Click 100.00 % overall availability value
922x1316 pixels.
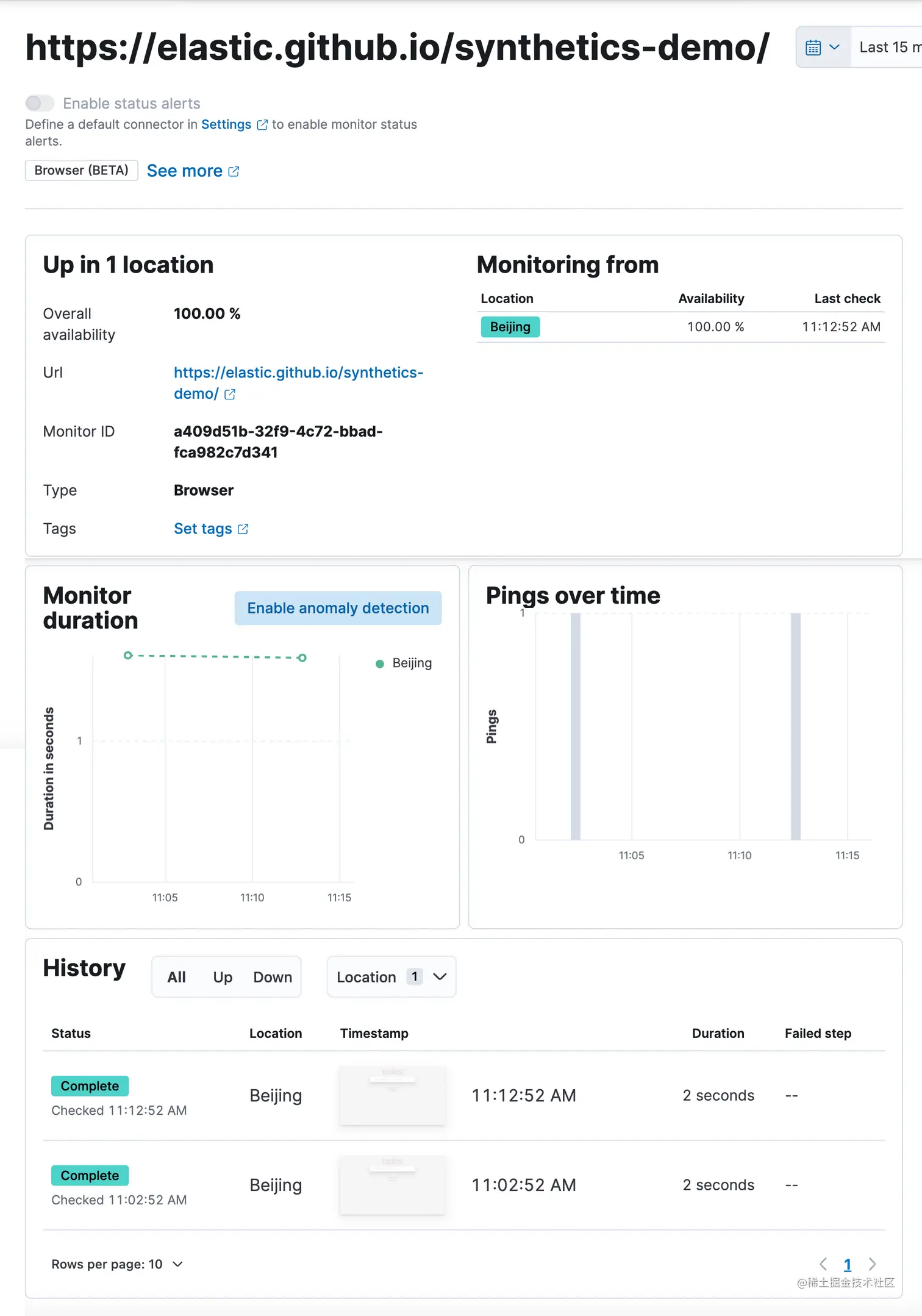tap(207, 314)
